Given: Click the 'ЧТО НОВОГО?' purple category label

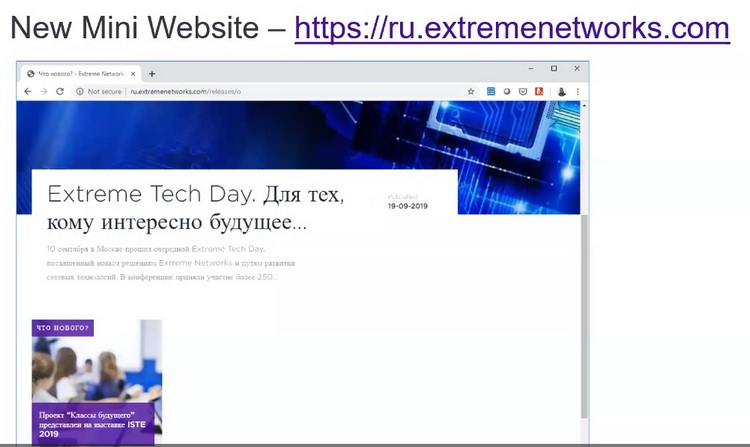Looking at the screenshot, I should pyautogui.click(x=63, y=328).
